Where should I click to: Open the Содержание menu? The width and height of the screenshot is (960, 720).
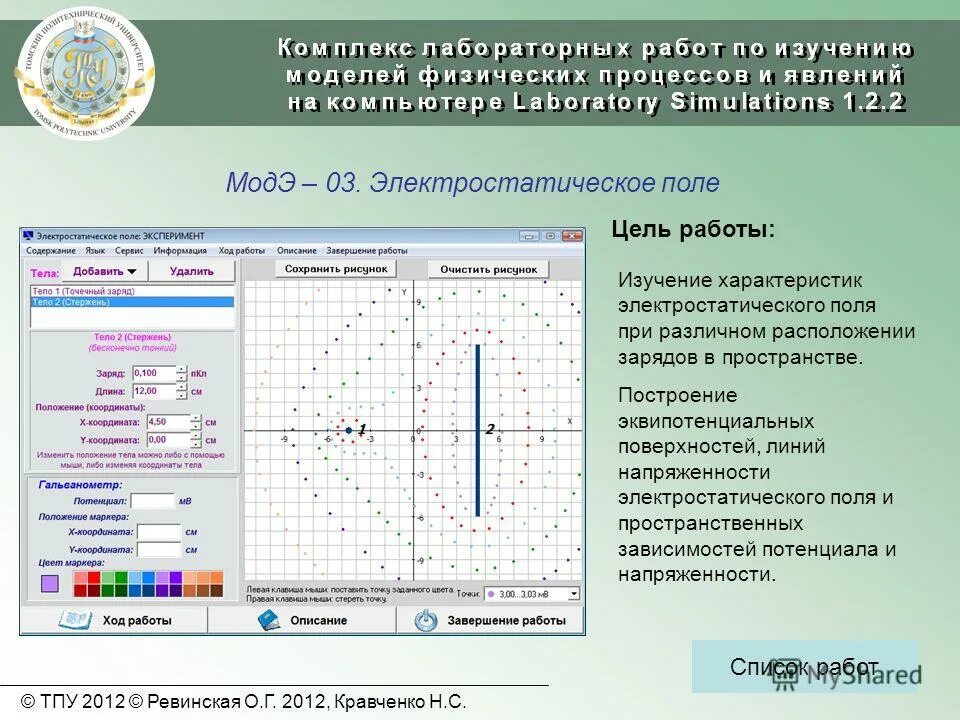[51, 250]
